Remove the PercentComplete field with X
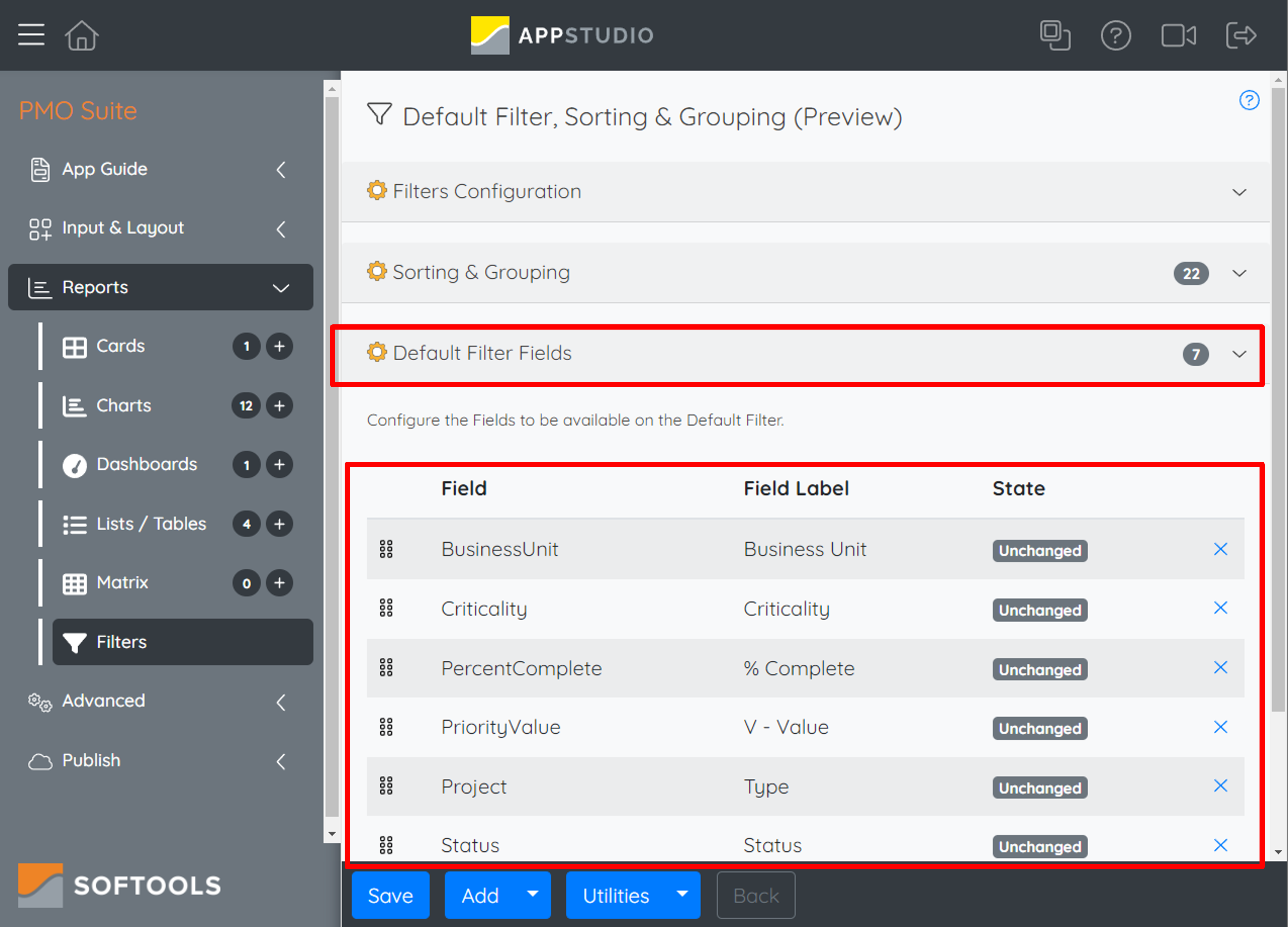The width and height of the screenshot is (1288, 927). [1221, 667]
